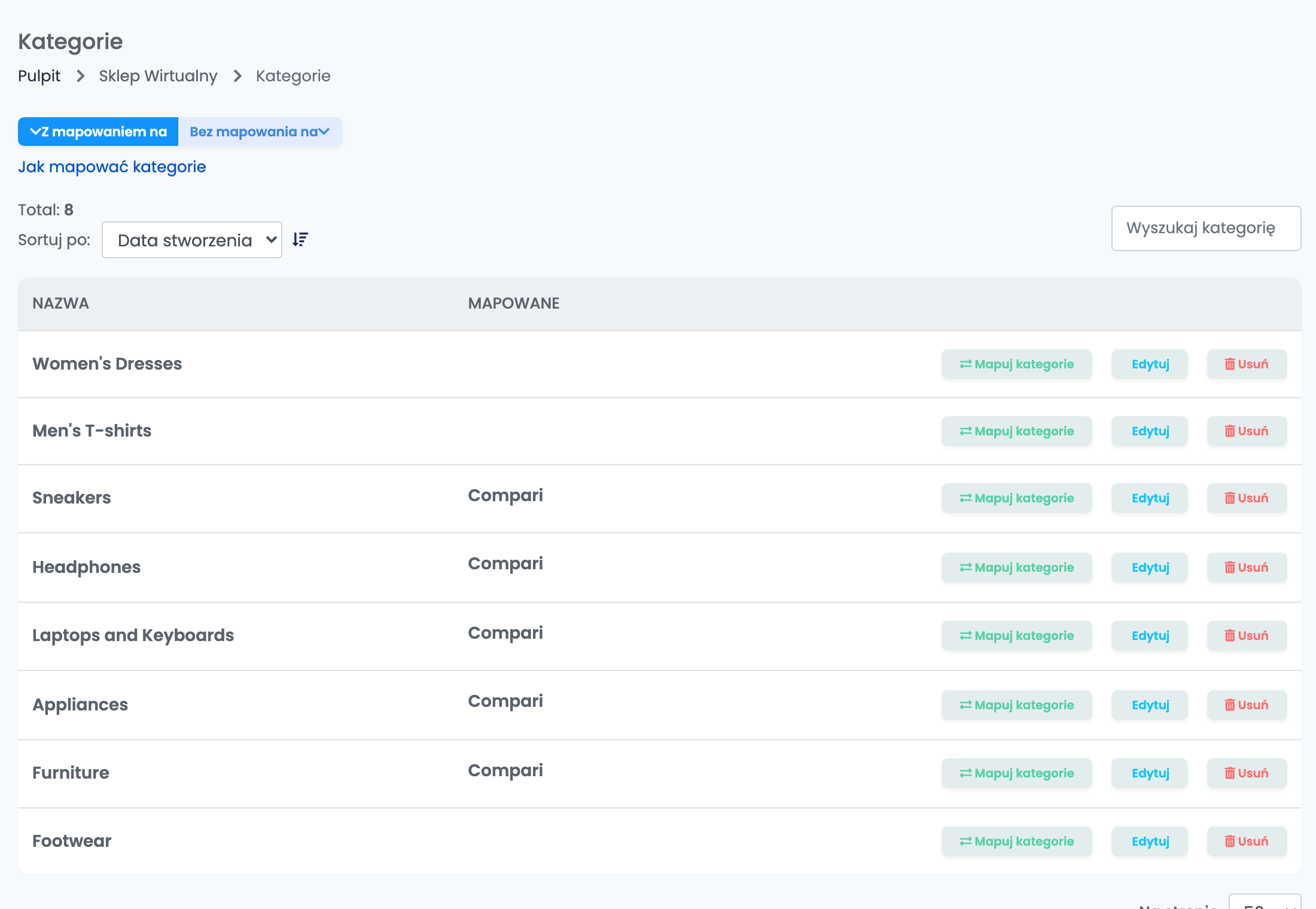Click swap-arrows icon in Sneakers row

point(965,498)
